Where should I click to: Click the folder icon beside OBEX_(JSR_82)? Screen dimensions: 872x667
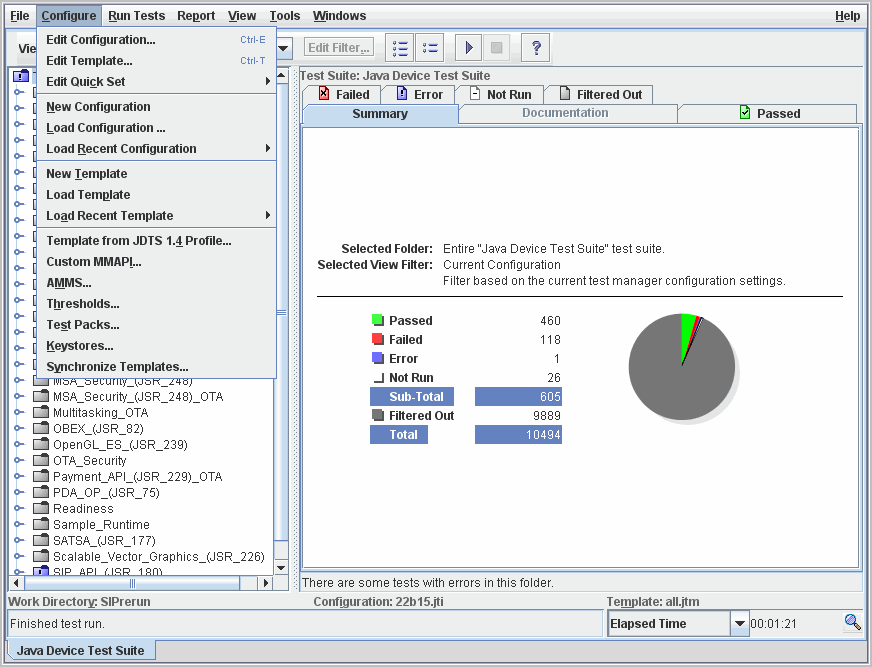coord(41,428)
